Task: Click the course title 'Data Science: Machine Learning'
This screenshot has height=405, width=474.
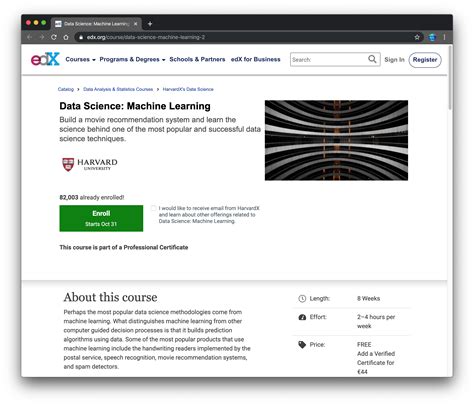Action: 135,106
